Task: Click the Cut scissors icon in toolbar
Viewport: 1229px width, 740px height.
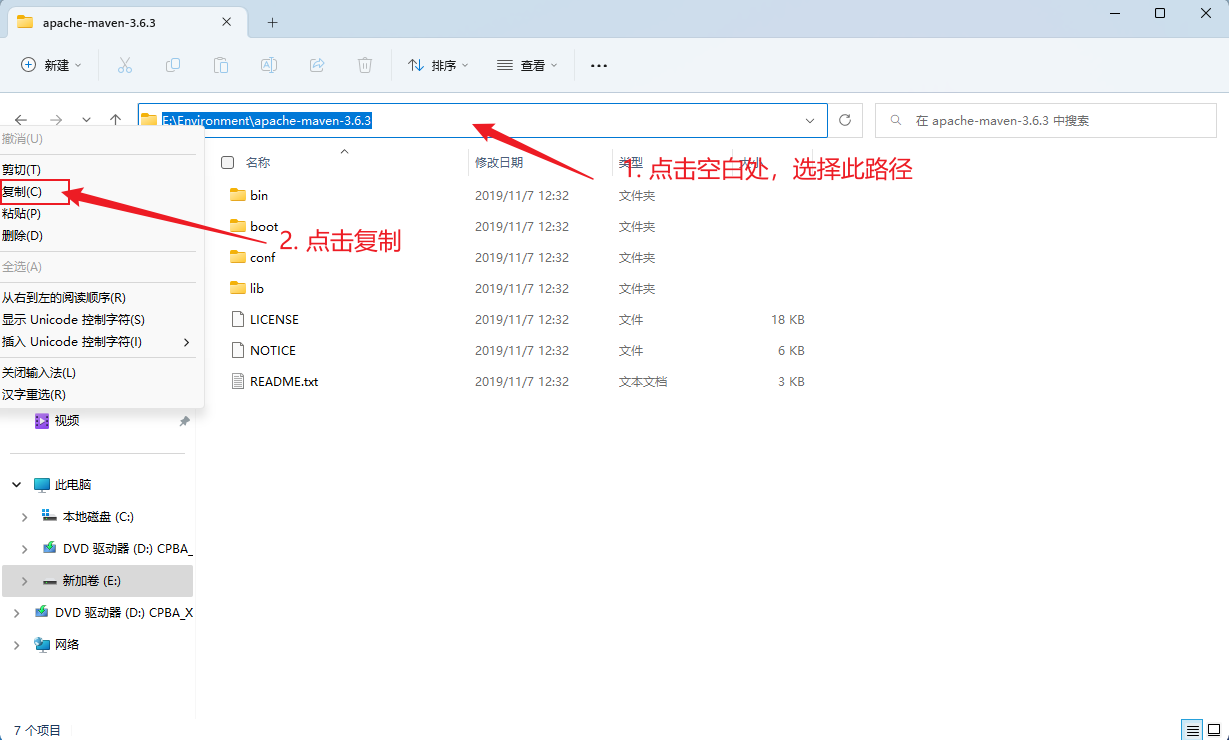Action: click(125, 65)
